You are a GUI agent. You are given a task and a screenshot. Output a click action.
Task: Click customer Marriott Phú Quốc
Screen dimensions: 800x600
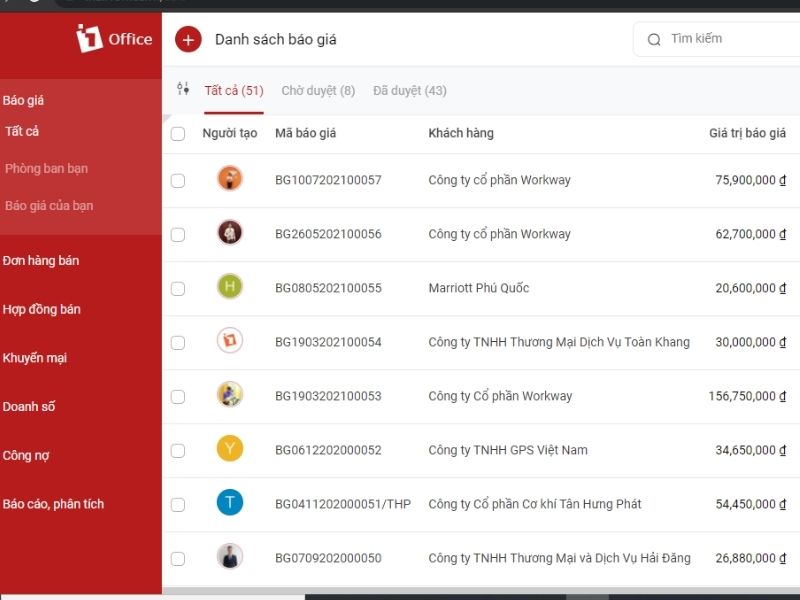pos(479,288)
